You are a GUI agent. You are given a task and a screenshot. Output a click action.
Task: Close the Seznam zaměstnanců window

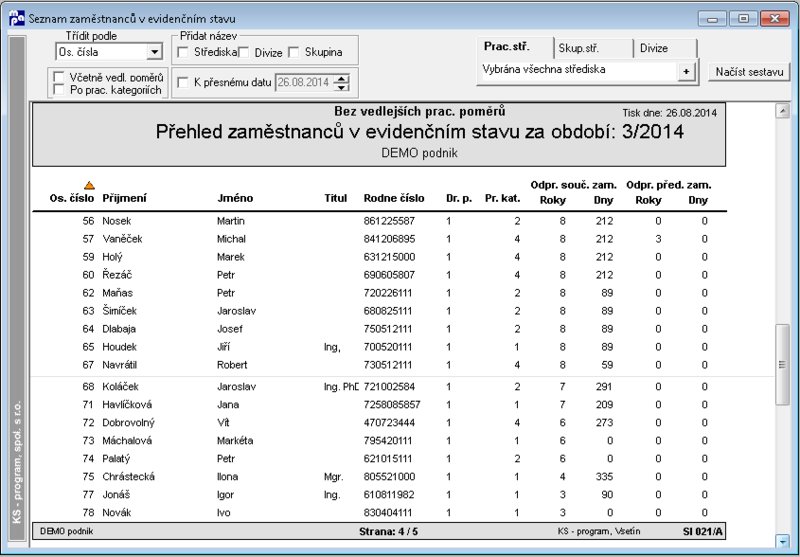tap(774, 19)
